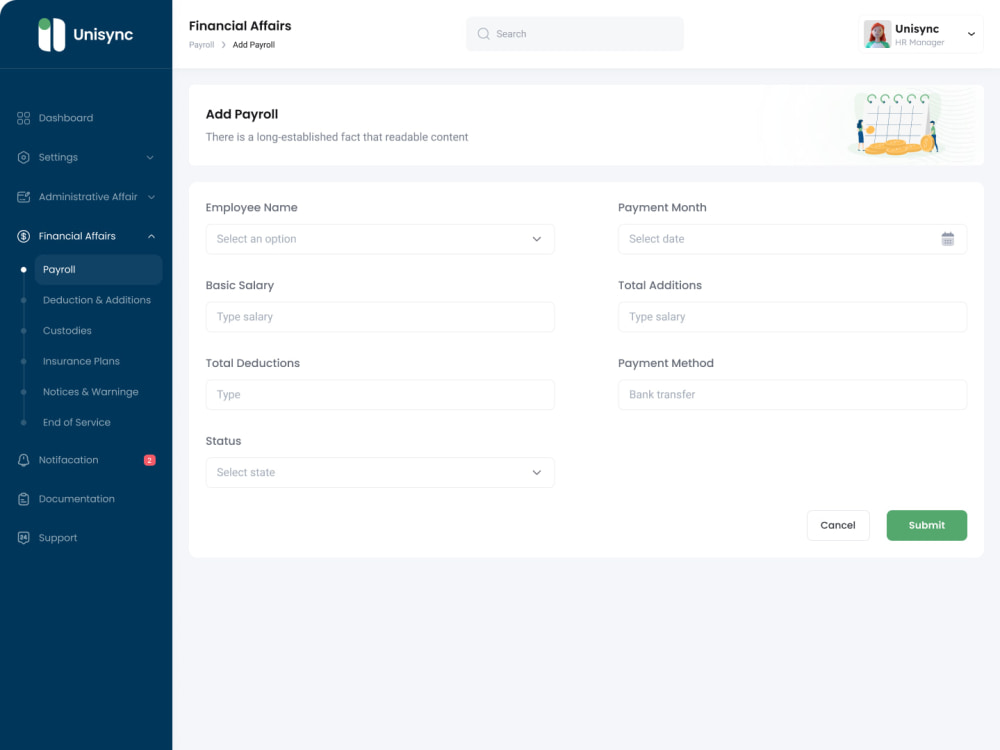Open End of Service submenu item
The image size is (1000, 750).
pos(77,423)
